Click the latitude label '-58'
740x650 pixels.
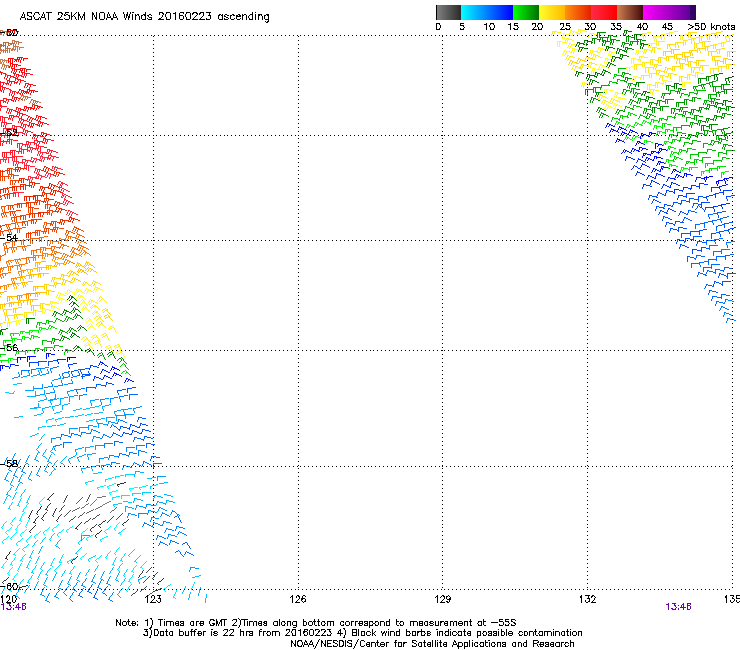coord(9,464)
